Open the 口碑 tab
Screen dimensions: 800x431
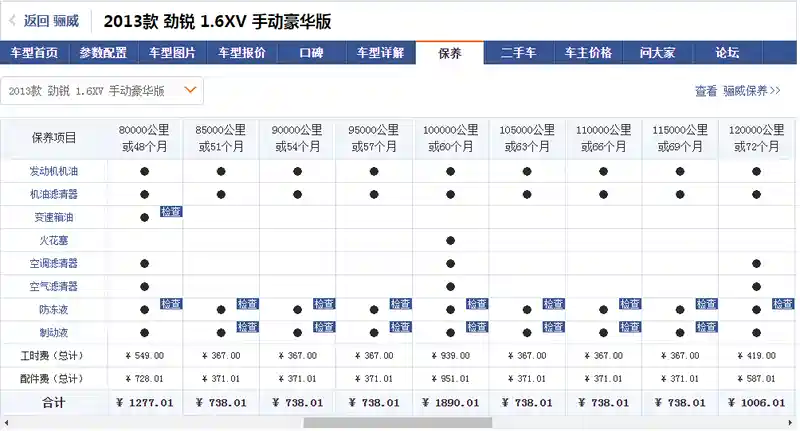tap(311, 53)
